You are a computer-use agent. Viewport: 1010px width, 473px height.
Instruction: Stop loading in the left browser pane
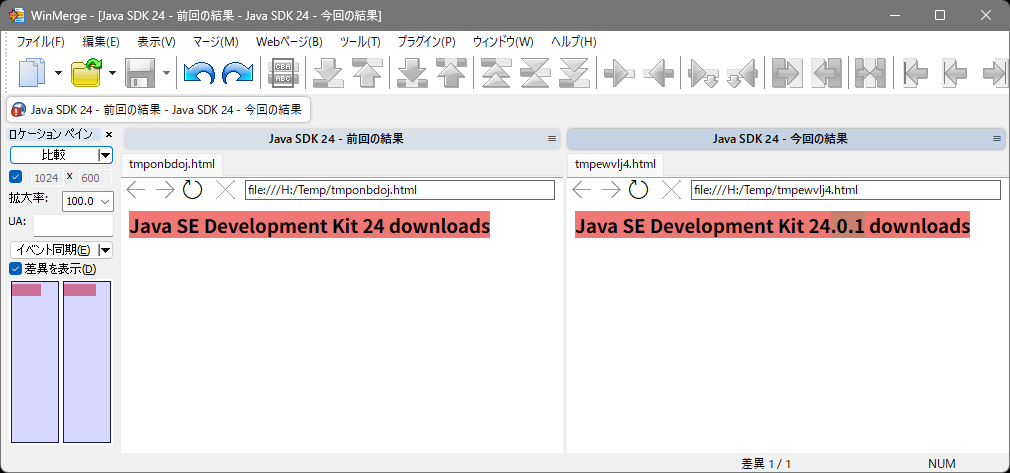[x=225, y=189]
